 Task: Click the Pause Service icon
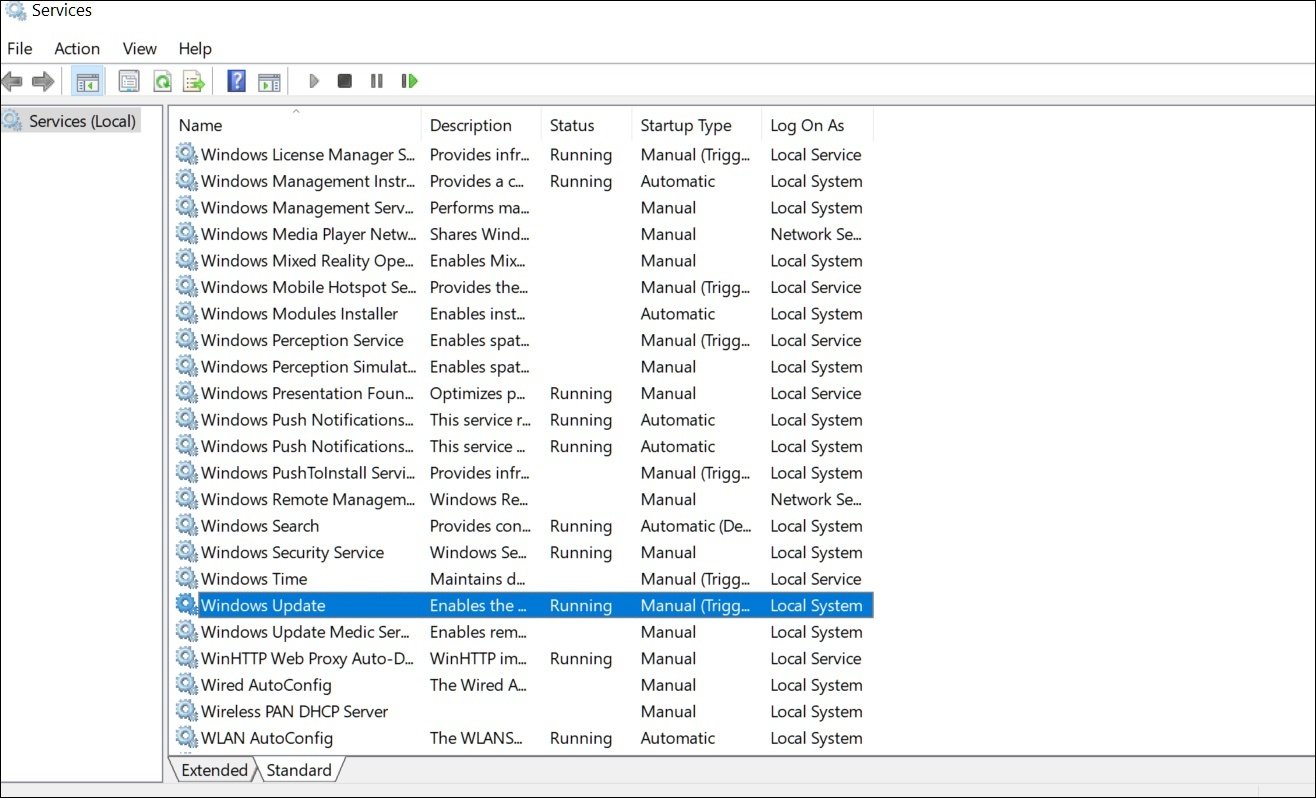376,81
